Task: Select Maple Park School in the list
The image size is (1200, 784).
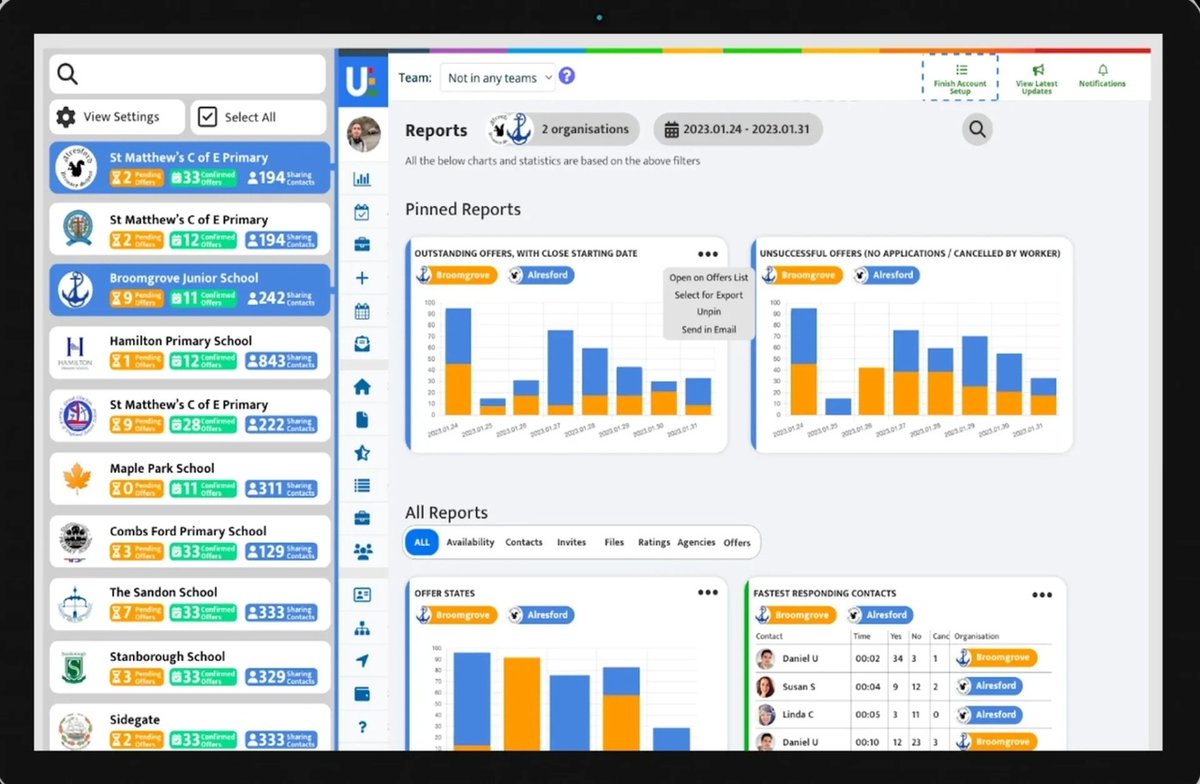Action: tap(189, 479)
